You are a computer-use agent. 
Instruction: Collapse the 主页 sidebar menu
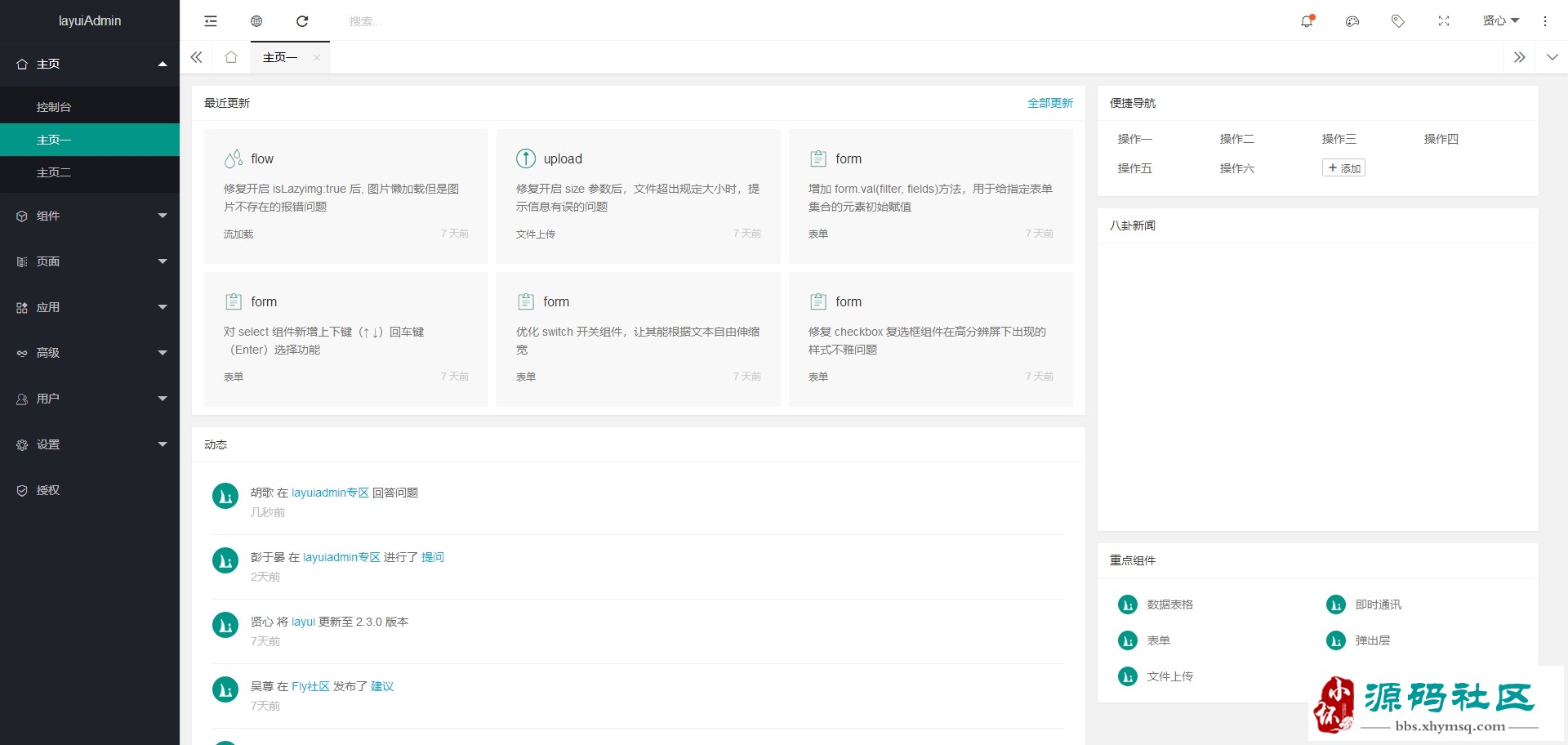click(90, 64)
